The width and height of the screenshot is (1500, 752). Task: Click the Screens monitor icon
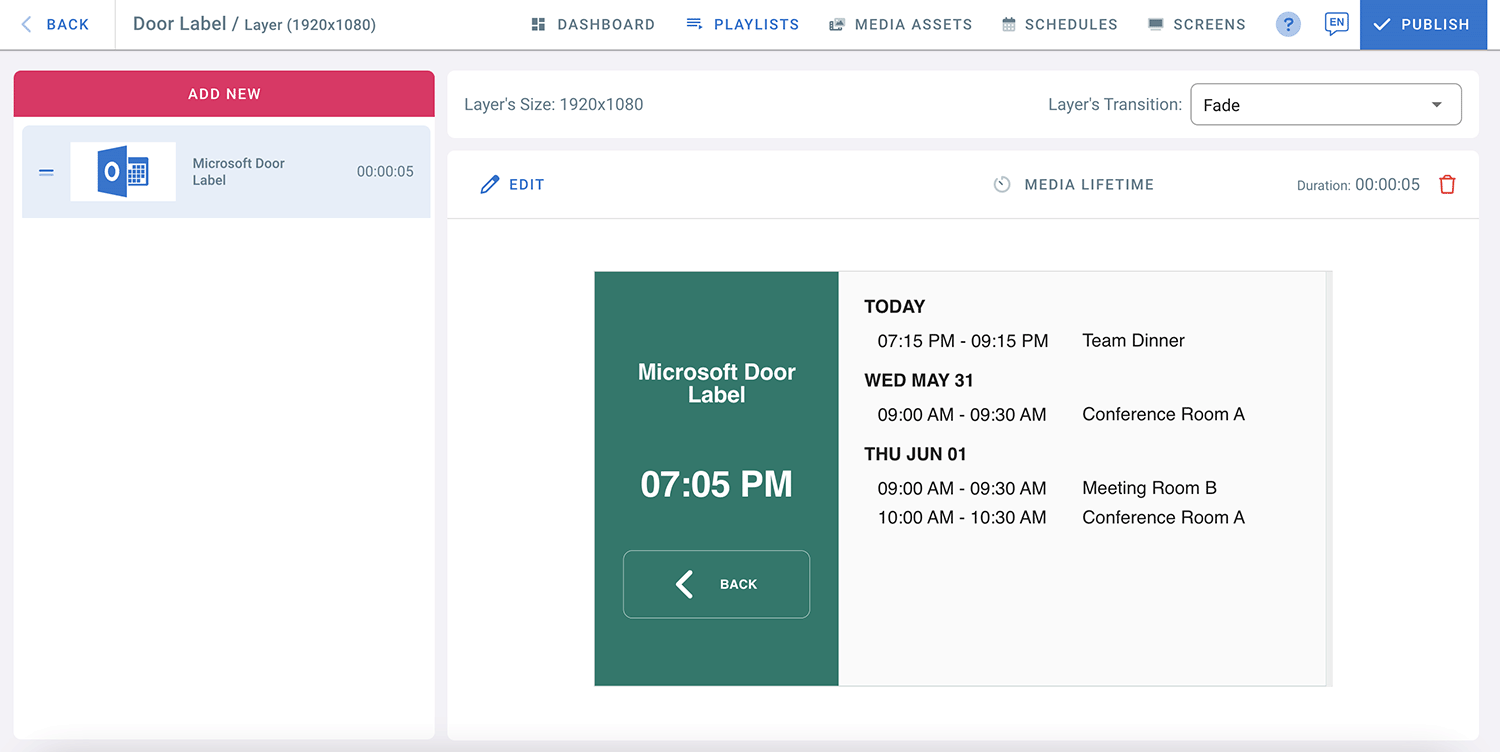pyautogui.click(x=1156, y=25)
